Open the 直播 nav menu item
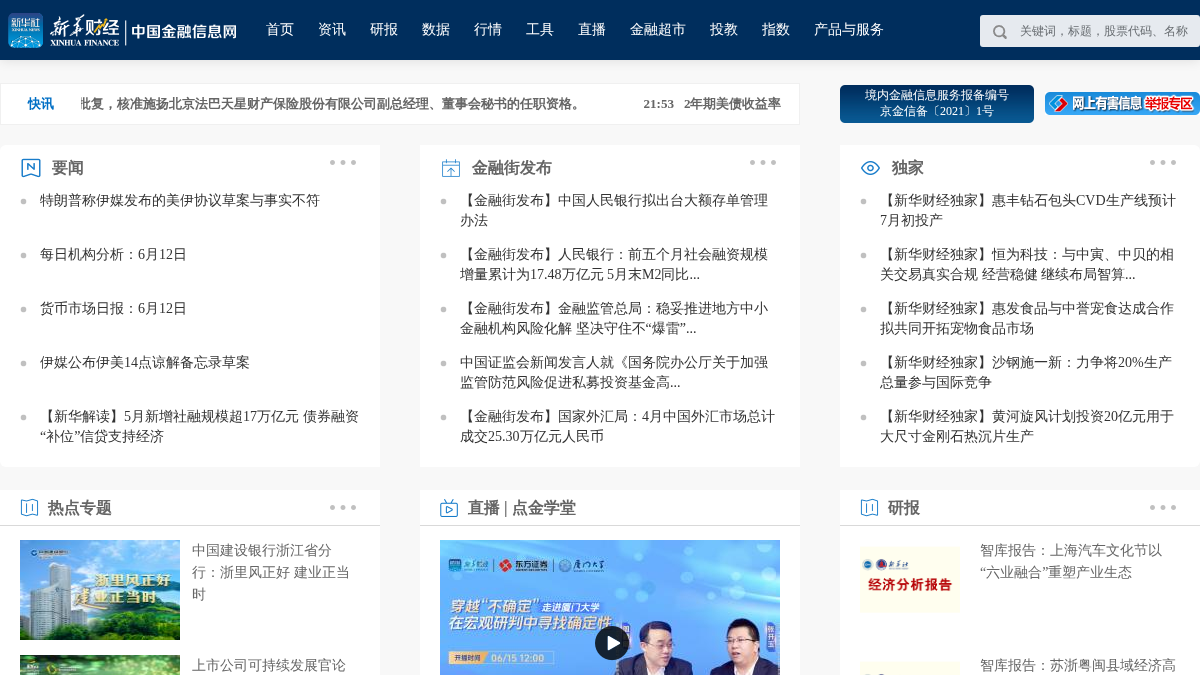The width and height of the screenshot is (1200, 675). tap(592, 30)
